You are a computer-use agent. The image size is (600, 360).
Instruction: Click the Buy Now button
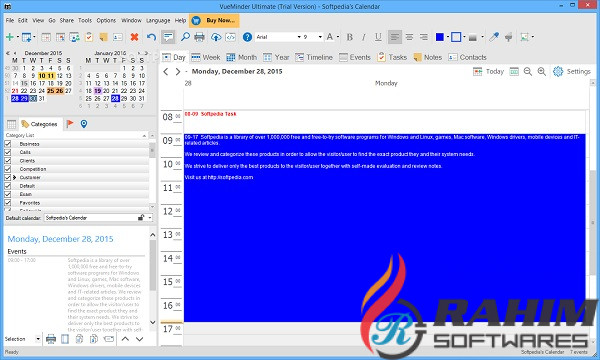[x=215, y=20]
